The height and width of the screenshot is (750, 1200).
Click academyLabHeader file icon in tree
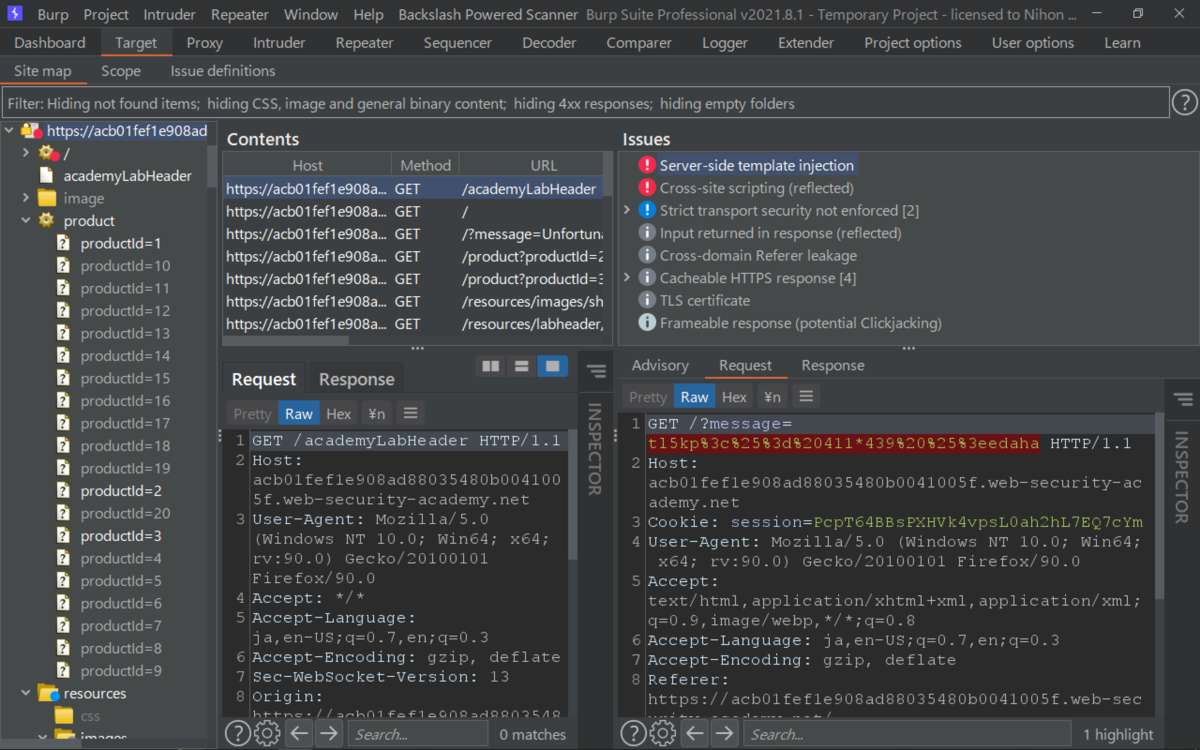coord(46,175)
